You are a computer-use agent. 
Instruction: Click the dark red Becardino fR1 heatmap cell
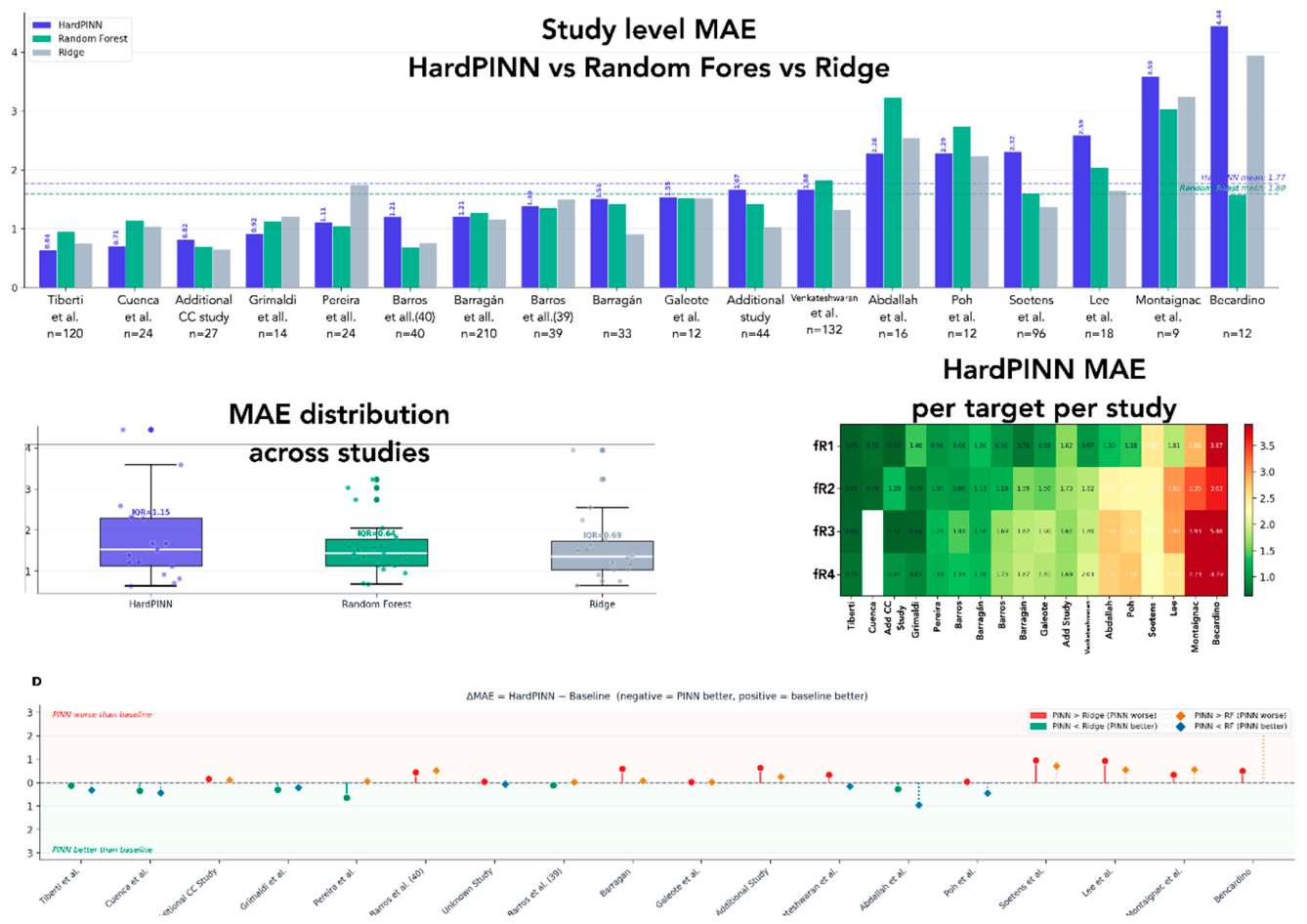coord(1216,445)
